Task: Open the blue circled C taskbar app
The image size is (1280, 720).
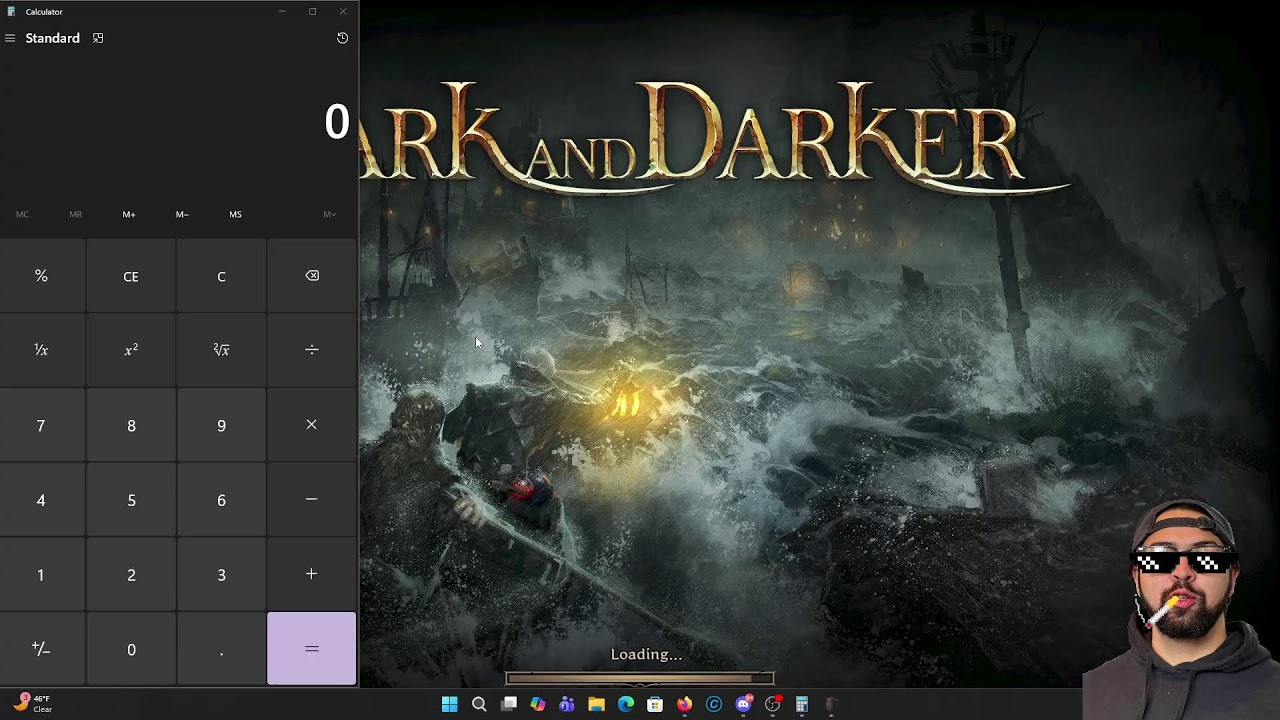Action: click(x=714, y=704)
